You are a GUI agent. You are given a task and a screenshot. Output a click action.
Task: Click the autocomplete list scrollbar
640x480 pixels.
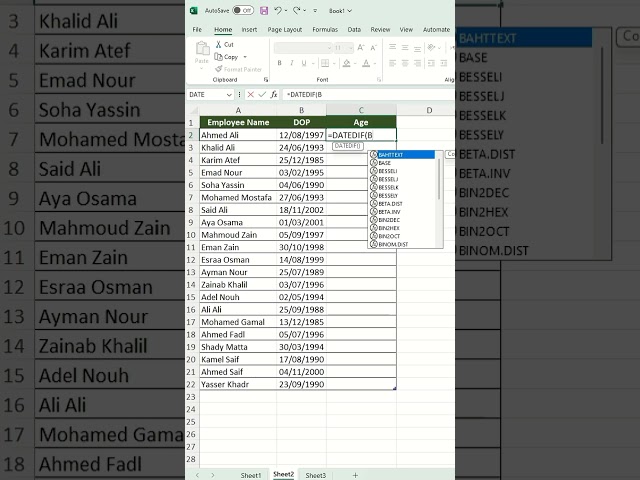pyautogui.click(x=439, y=179)
